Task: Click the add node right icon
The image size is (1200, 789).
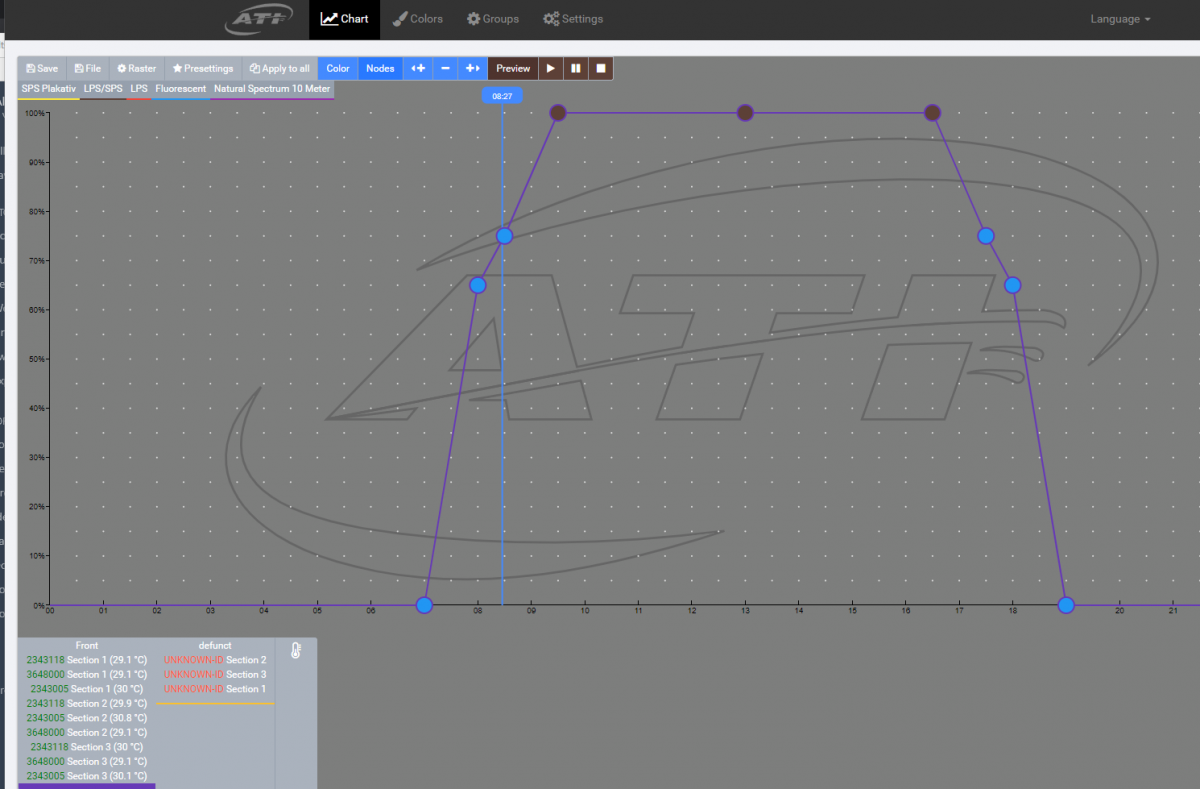Action: (473, 68)
